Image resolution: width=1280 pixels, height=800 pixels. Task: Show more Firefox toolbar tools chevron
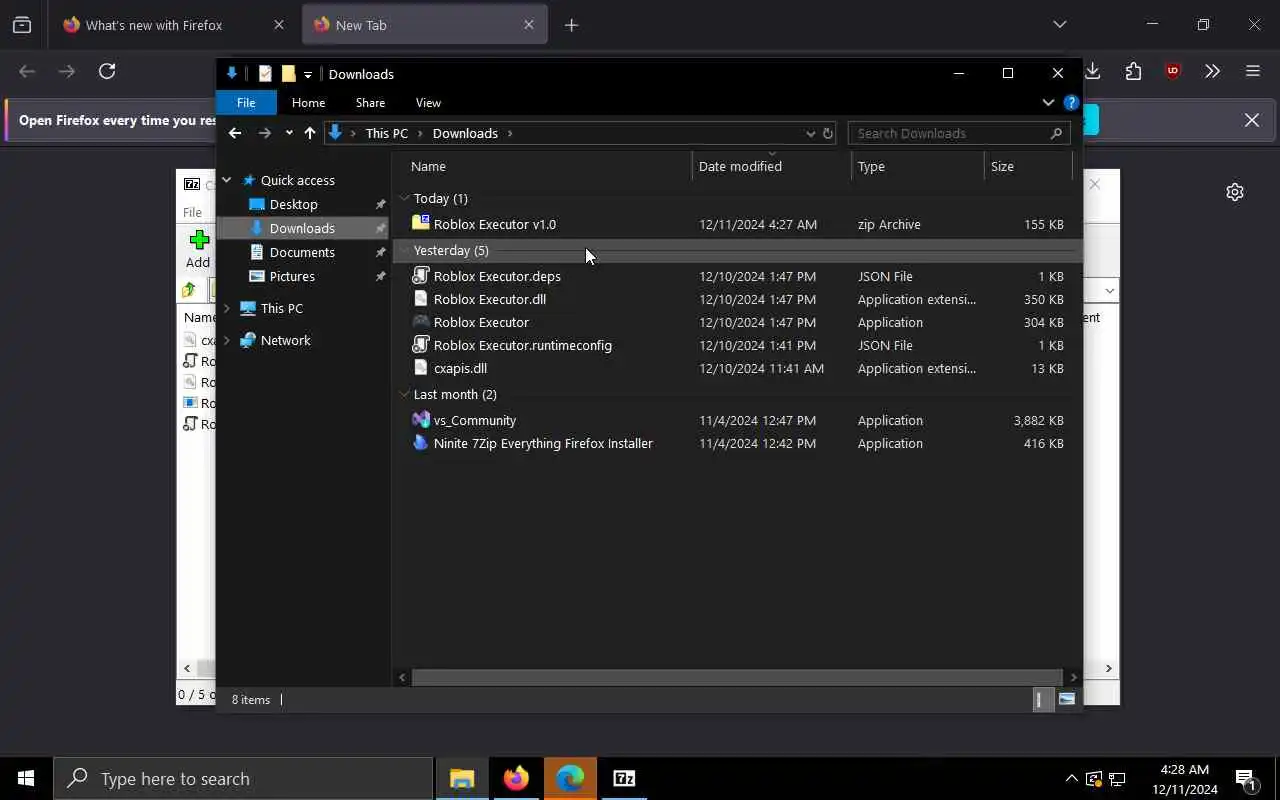(x=1213, y=71)
